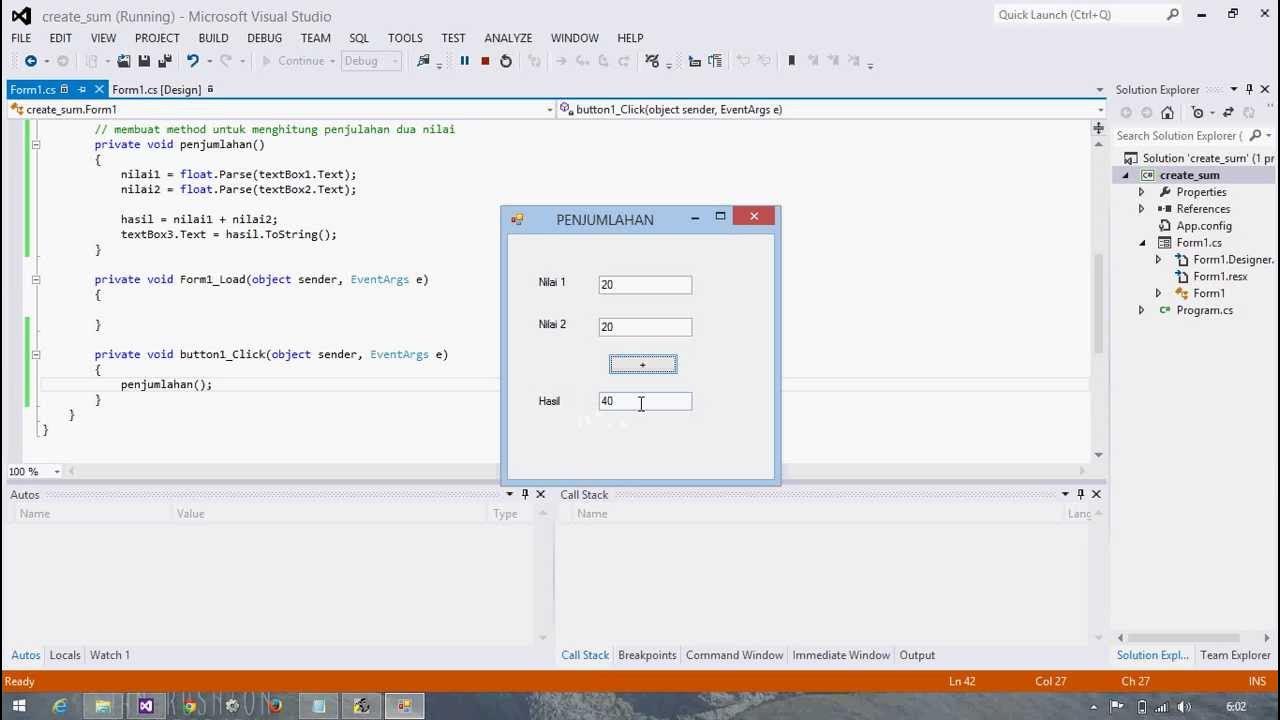Open the TOOLS menu
1280x720 pixels.
tap(405, 38)
